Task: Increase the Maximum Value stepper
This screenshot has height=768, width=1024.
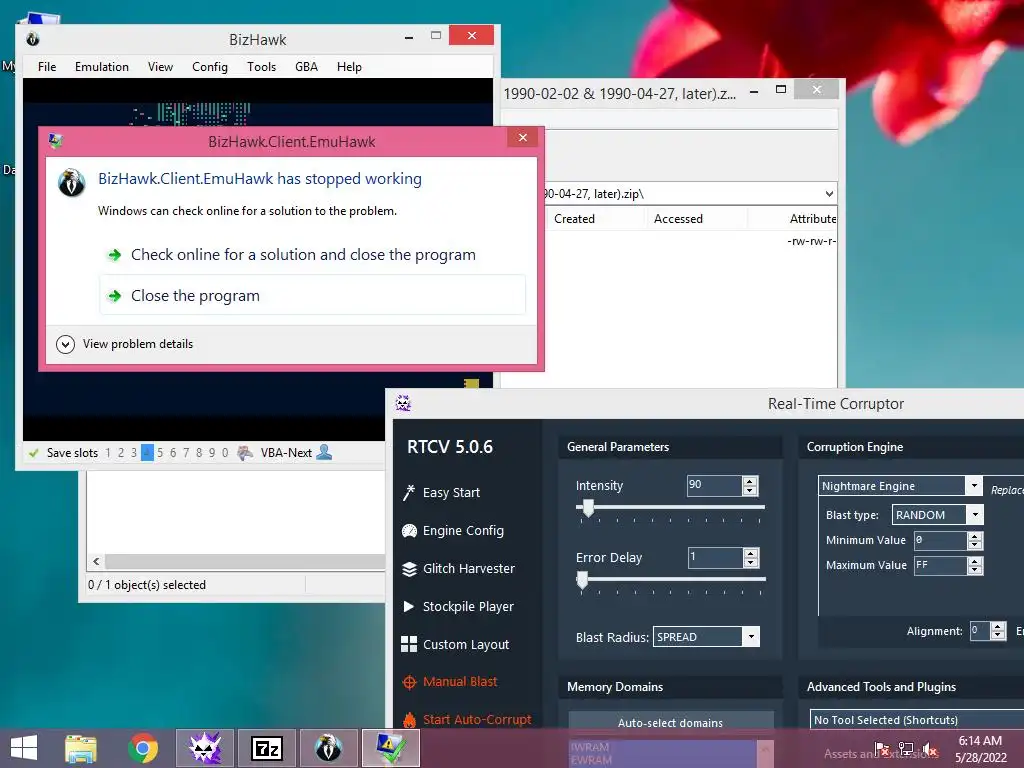Action: pyautogui.click(x=975, y=561)
